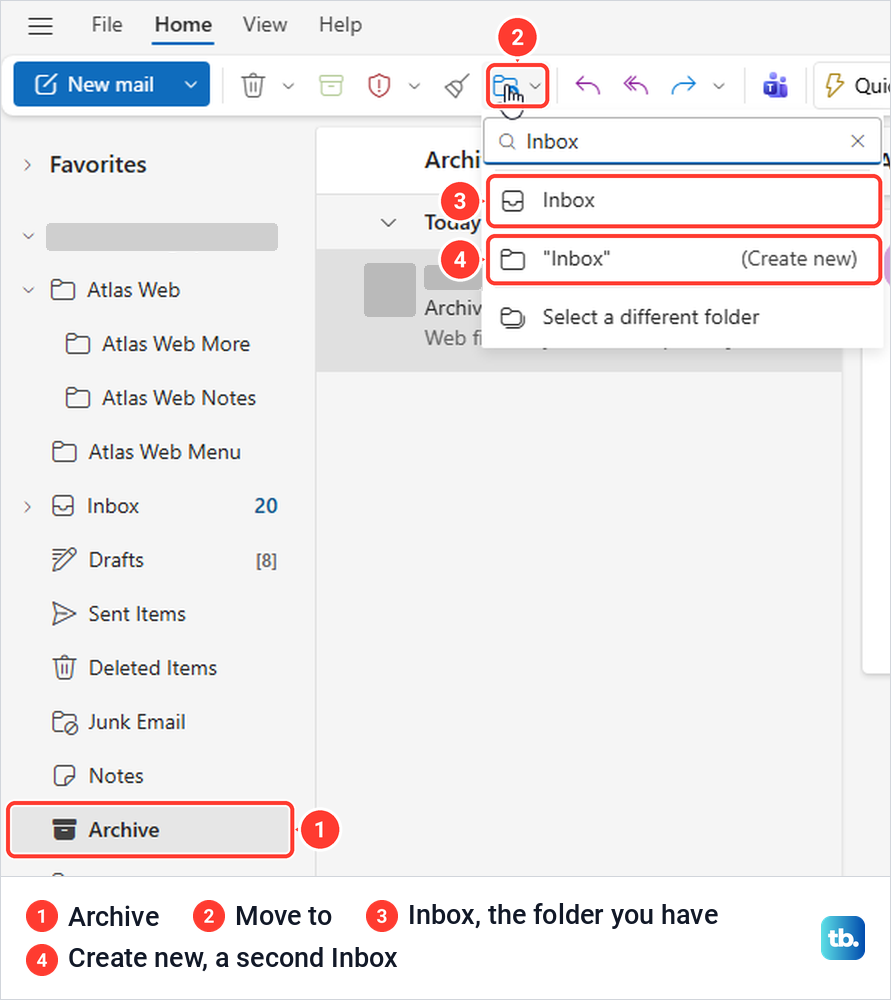891x1000 pixels.
Task: Open the New mail dropdown arrow
Action: [191, 84]
